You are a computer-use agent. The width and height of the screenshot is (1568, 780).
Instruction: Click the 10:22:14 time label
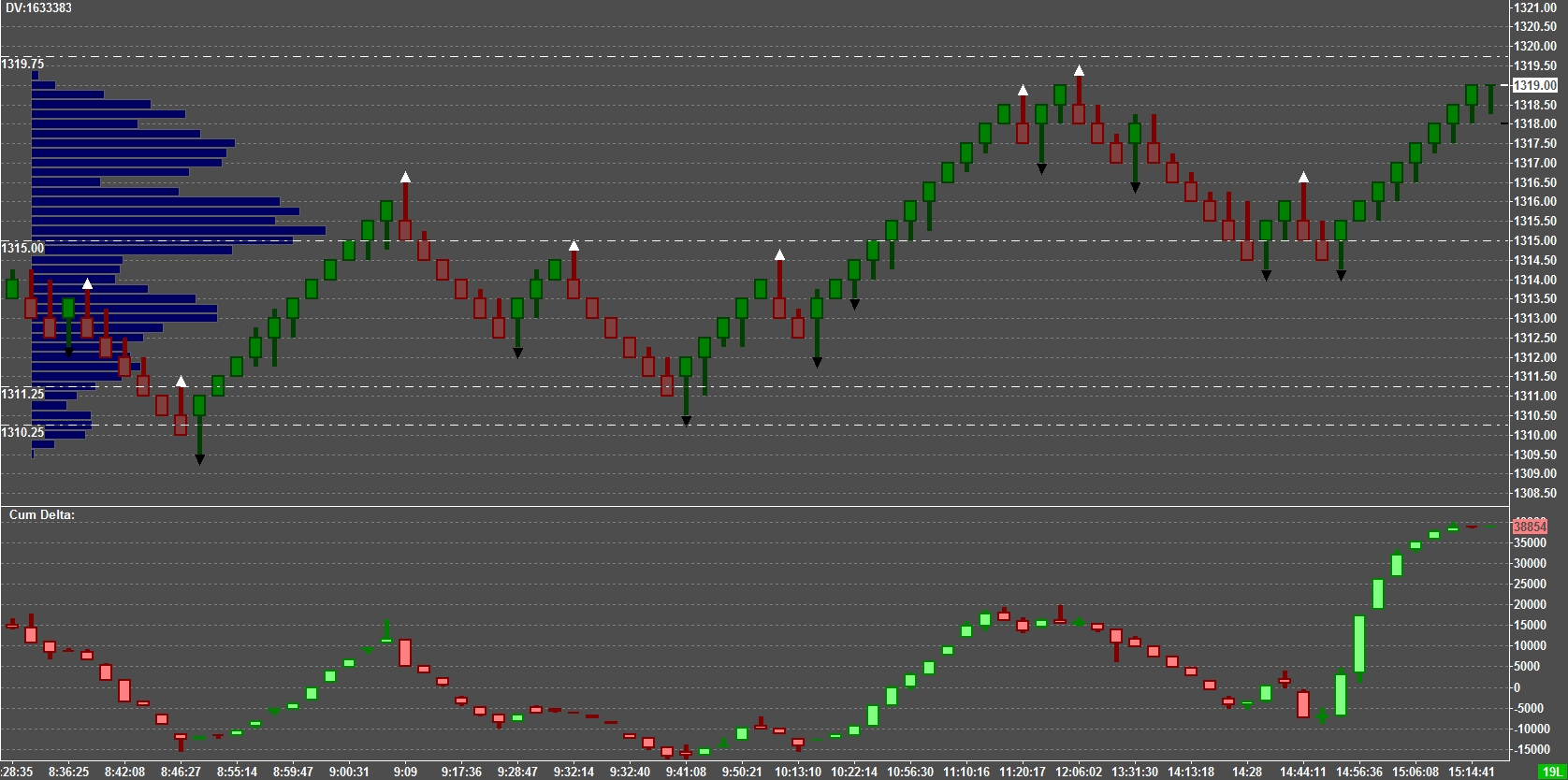(854, 772)
